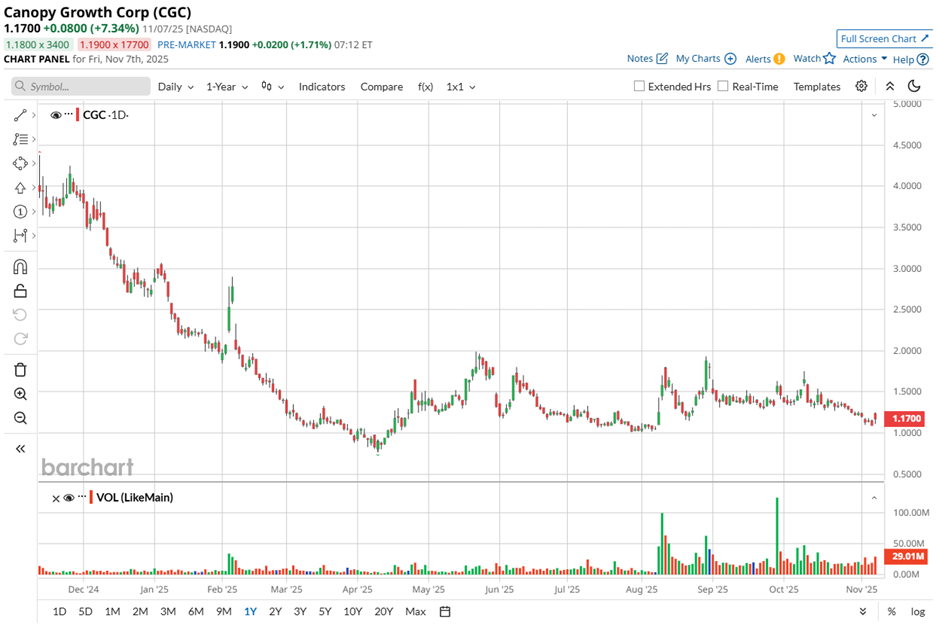Open the Compare menu

click(x=381, y=87)
